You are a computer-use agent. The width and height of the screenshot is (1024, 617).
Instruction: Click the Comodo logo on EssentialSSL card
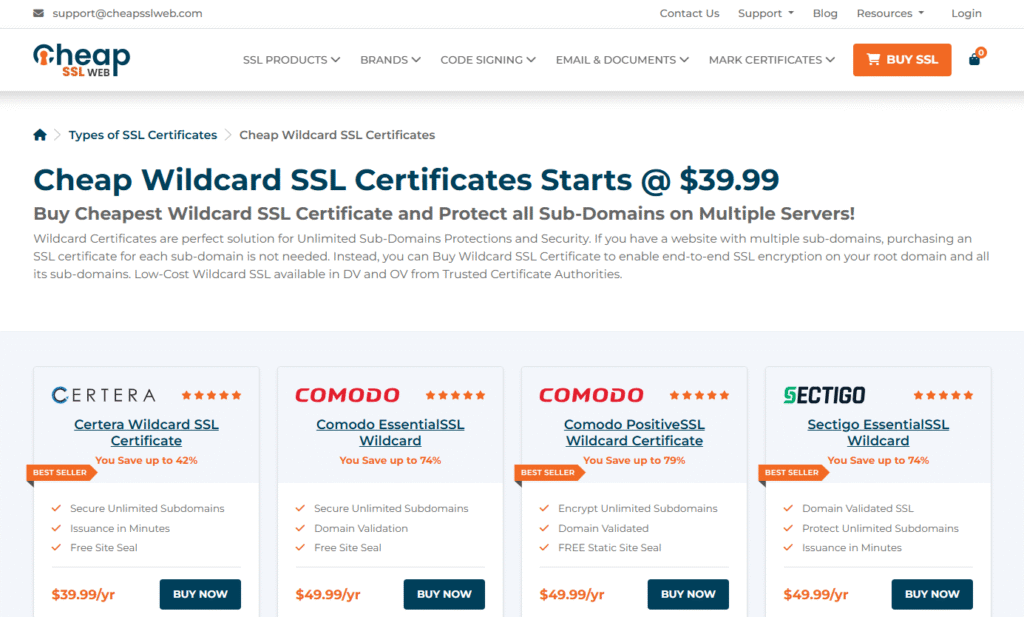point(347,395)
